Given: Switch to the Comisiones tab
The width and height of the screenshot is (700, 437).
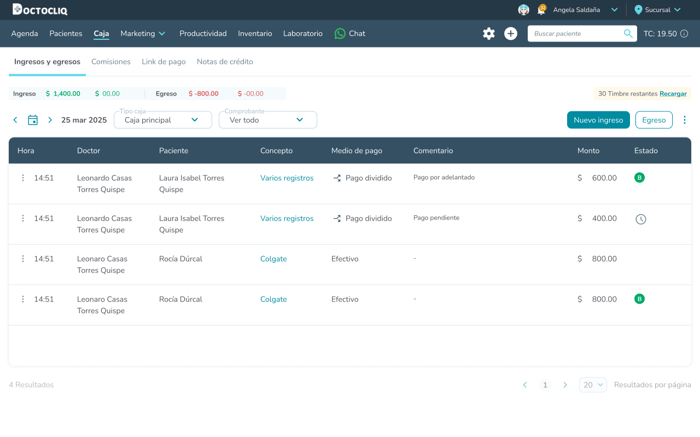Looking at the screenshot, I should (111, 62).
